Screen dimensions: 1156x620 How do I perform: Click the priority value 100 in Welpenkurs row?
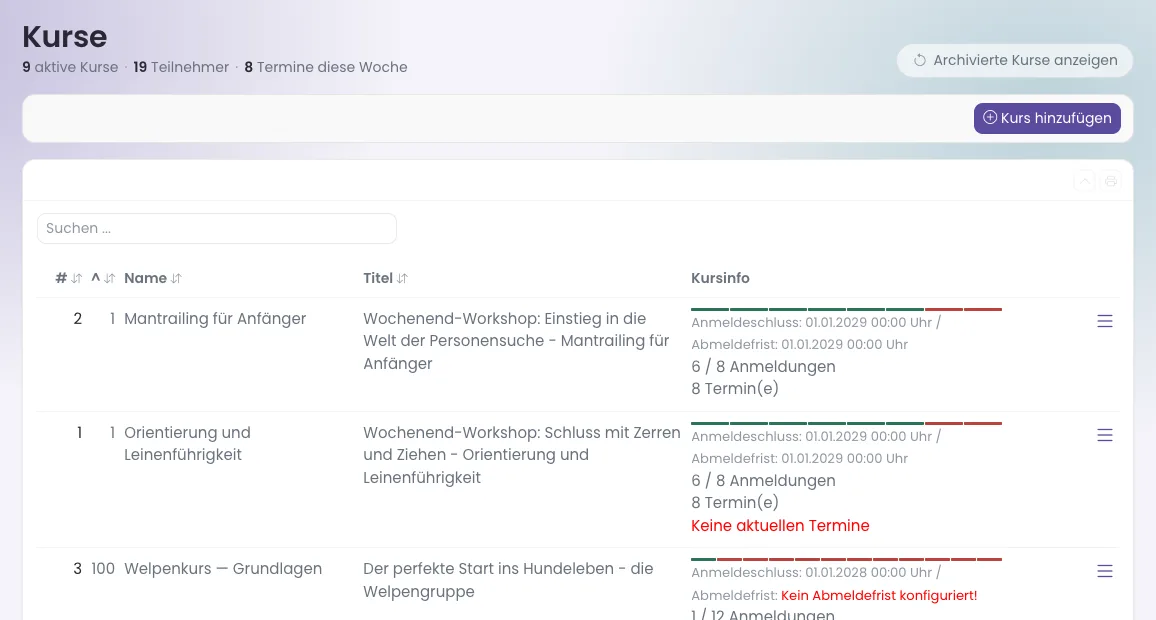[103, 568]
